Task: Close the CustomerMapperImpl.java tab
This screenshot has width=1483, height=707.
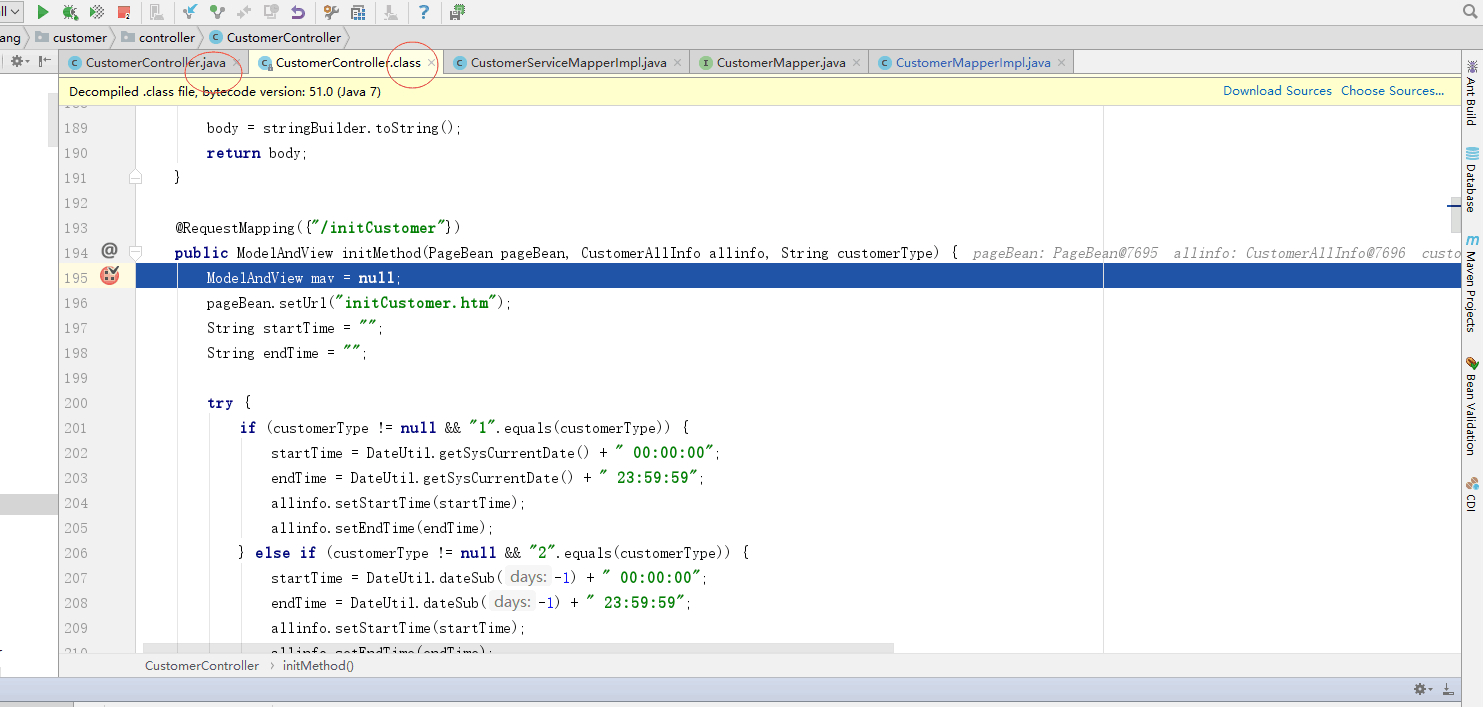Action: click(1062, 62)
